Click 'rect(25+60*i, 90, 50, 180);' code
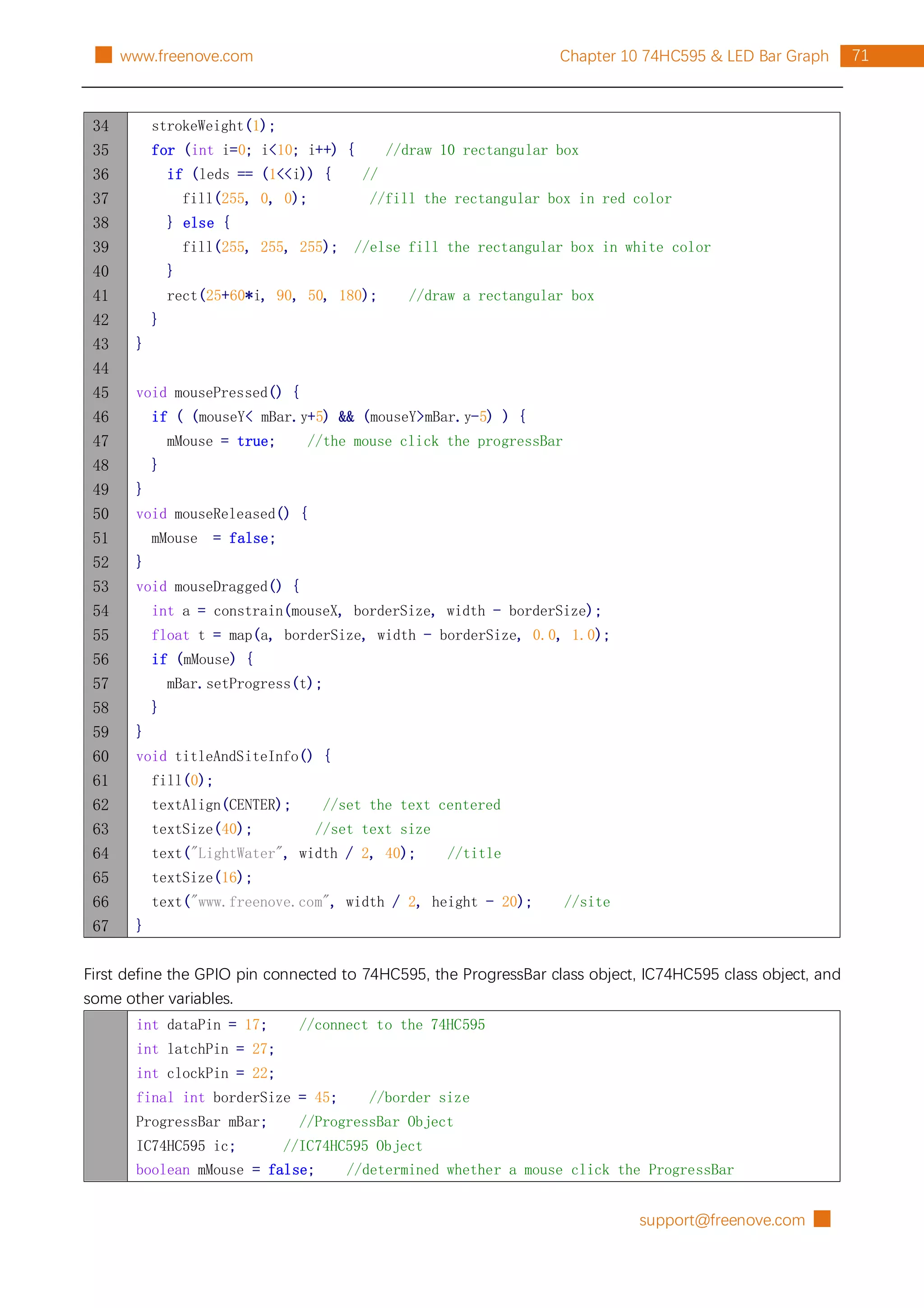This screenshot has height=1308, width=924. coord(272,296)
